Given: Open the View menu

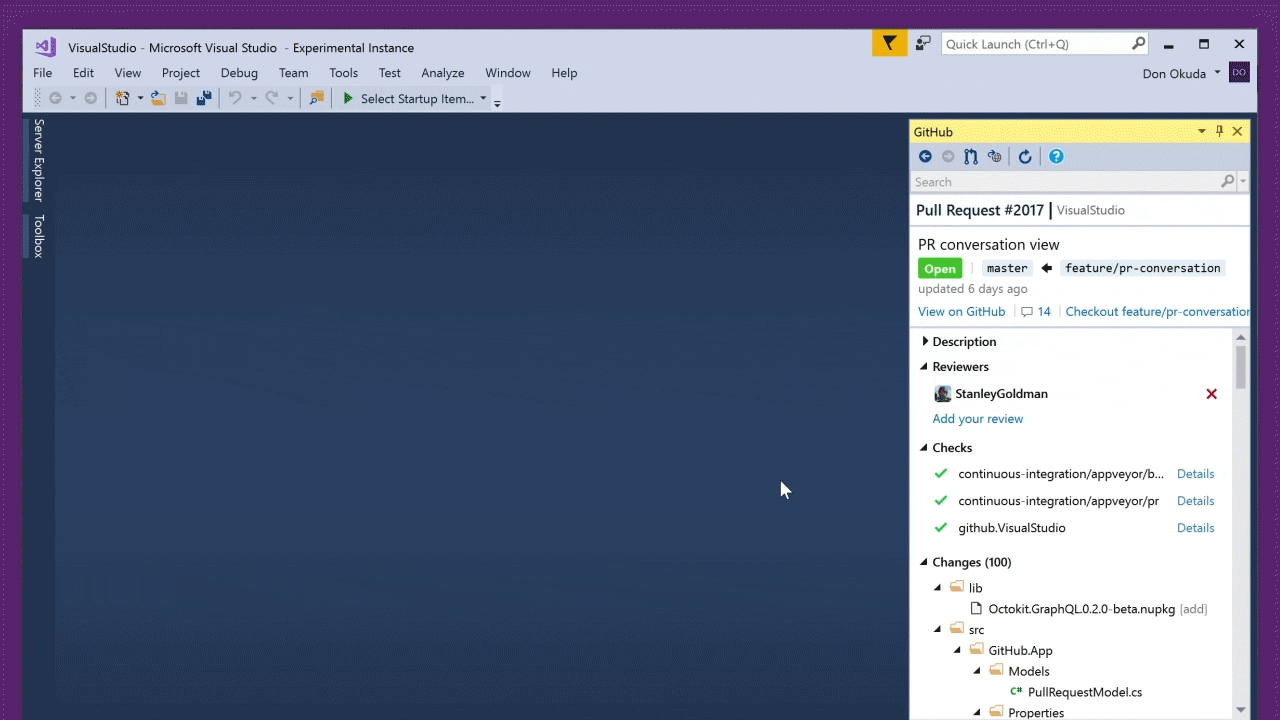Looking at the screenshot, I should click(128, 73).
